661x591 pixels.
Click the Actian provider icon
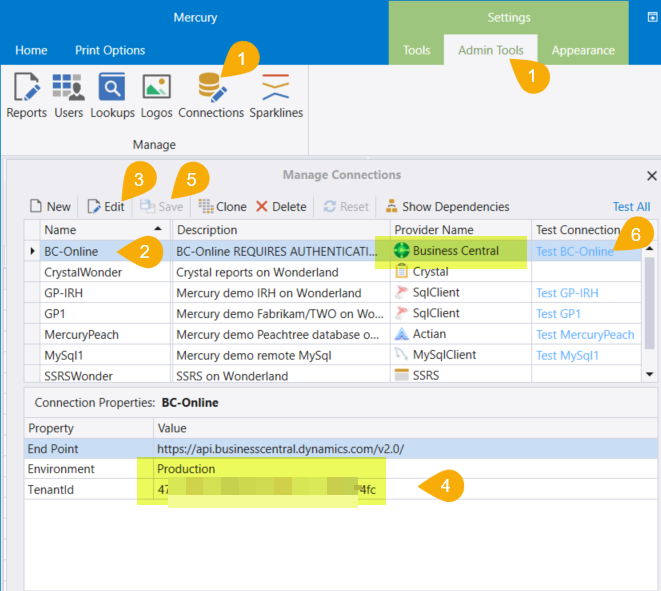[401, 334]
